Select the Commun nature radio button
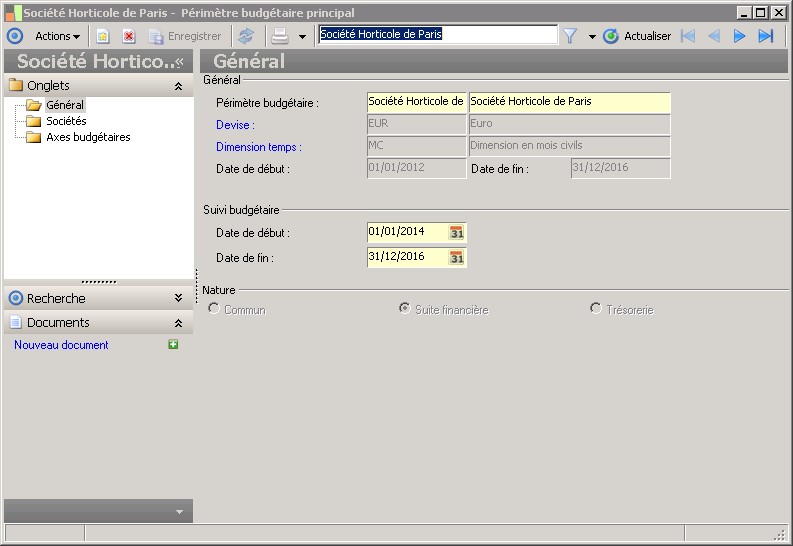 tap(213, 308)
